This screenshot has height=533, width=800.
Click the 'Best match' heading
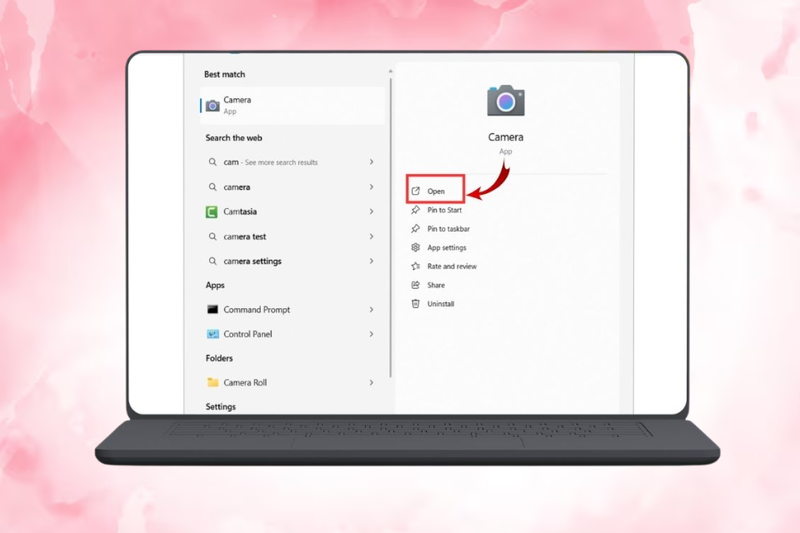(x=224, y=74)
